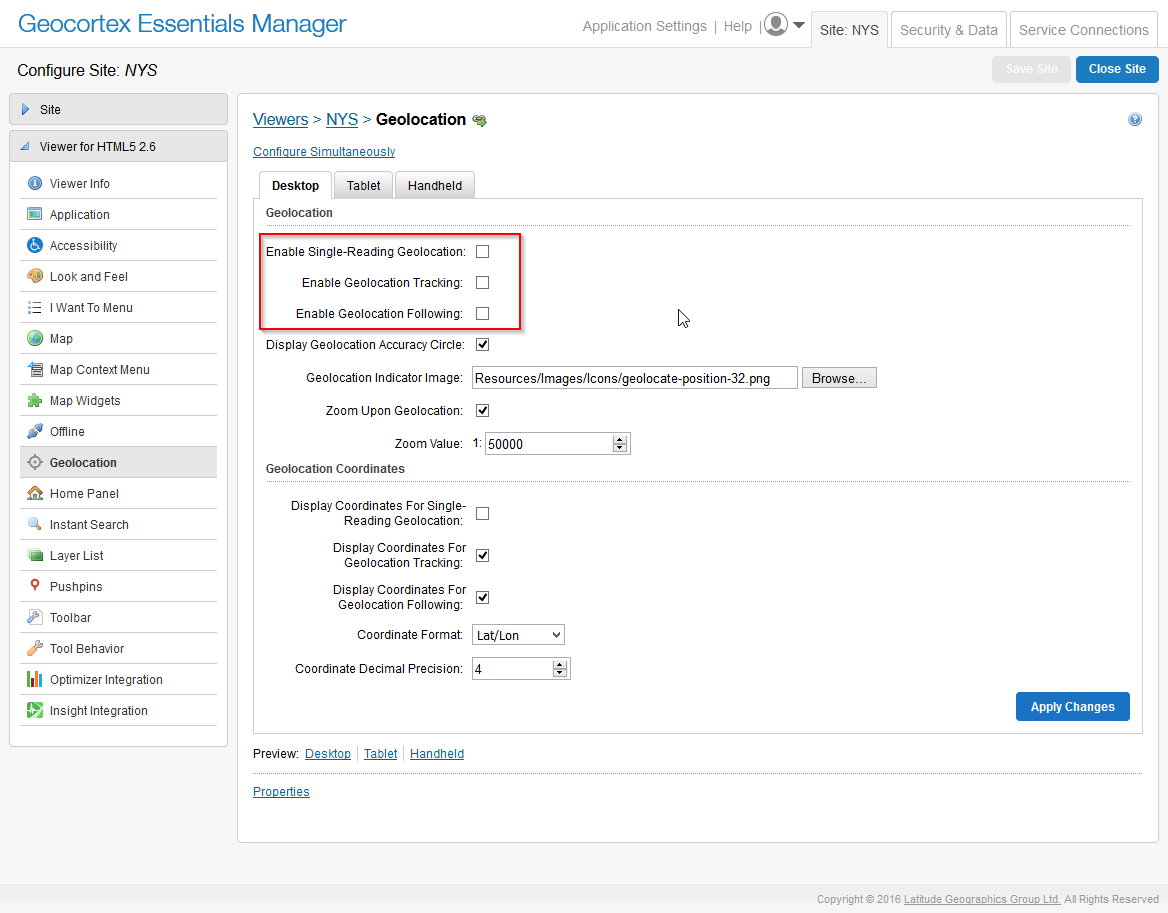Enable Geolocation Tracking checkbox
1168x913 pixels.
click(x=483, y=283)
